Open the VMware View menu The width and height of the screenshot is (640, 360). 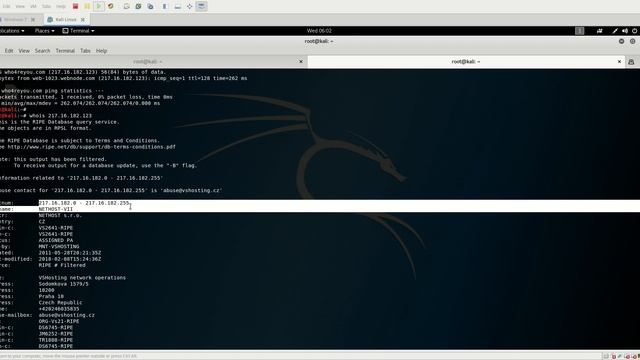20,6
